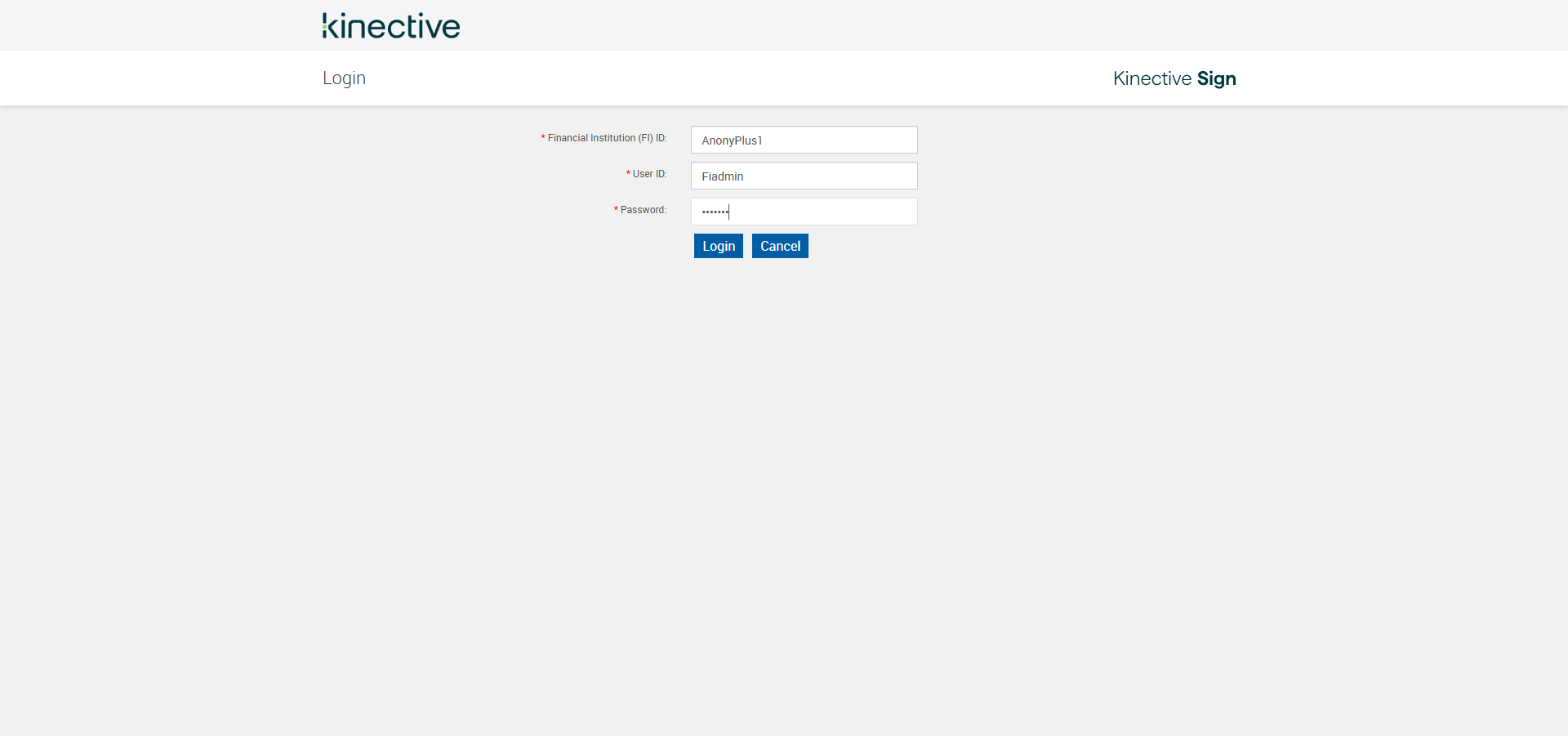Click the Cancel button
This screenshot has height=736, width=1568.
pyautogui.click(x=780, y=246)
